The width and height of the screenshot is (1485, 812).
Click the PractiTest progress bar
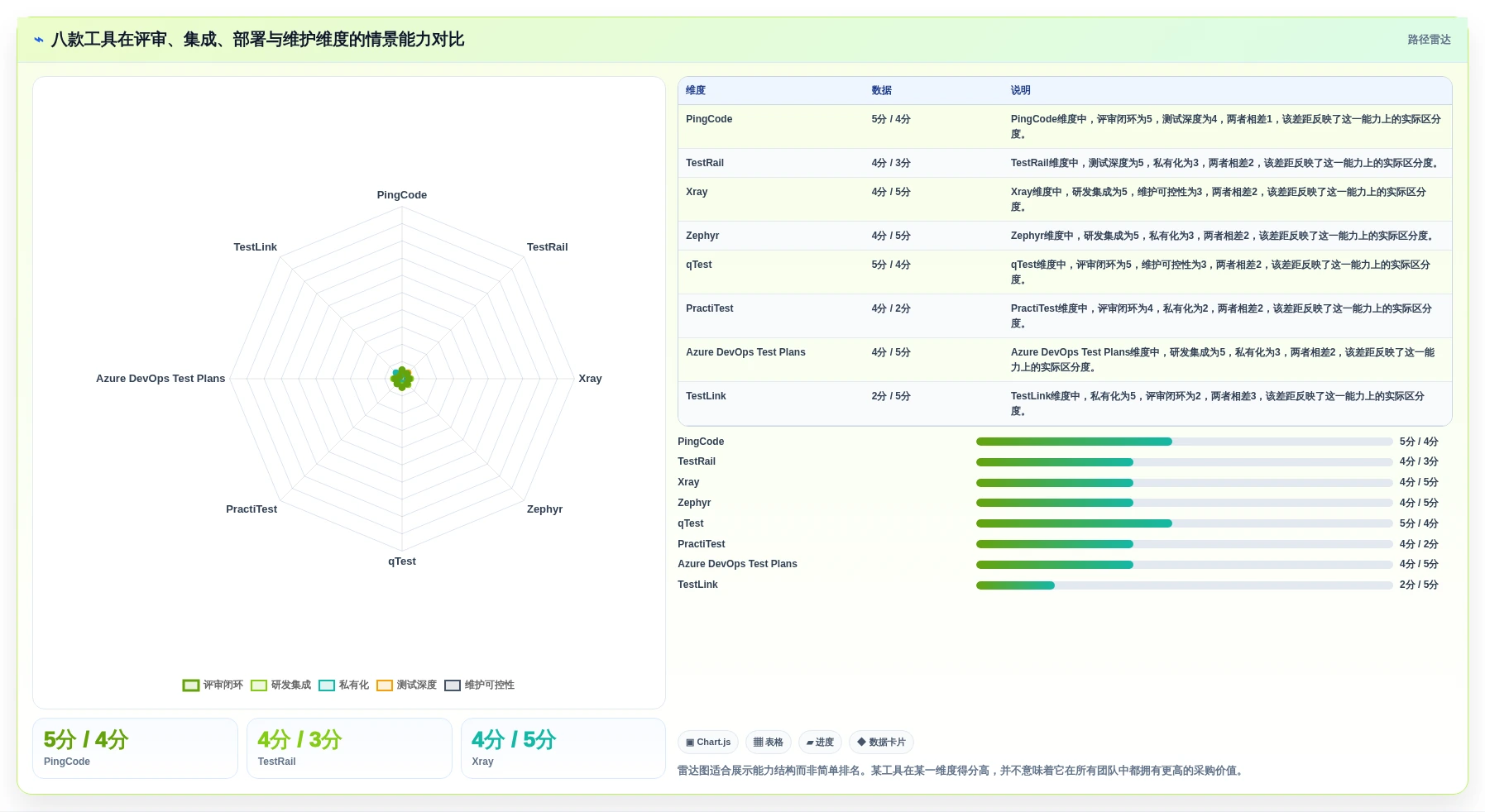pyautogui.click(x=1184, y=544)
